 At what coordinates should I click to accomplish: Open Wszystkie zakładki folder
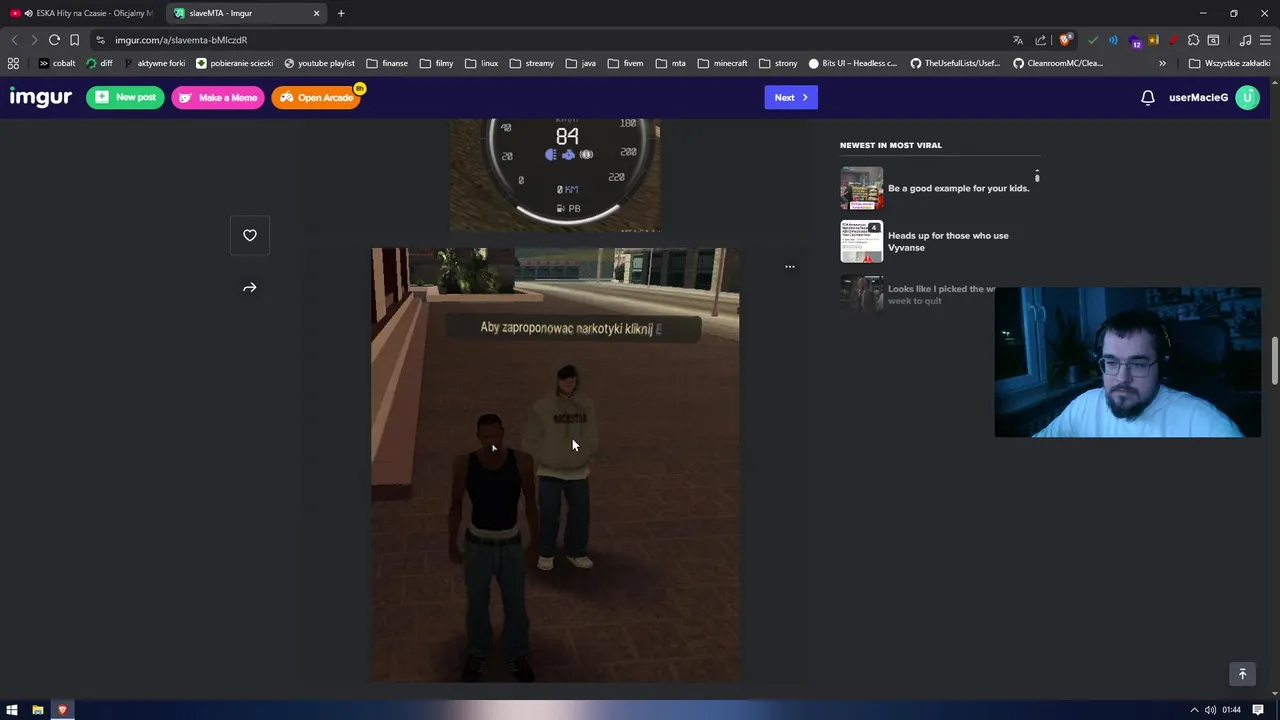tap(1229, 63)
